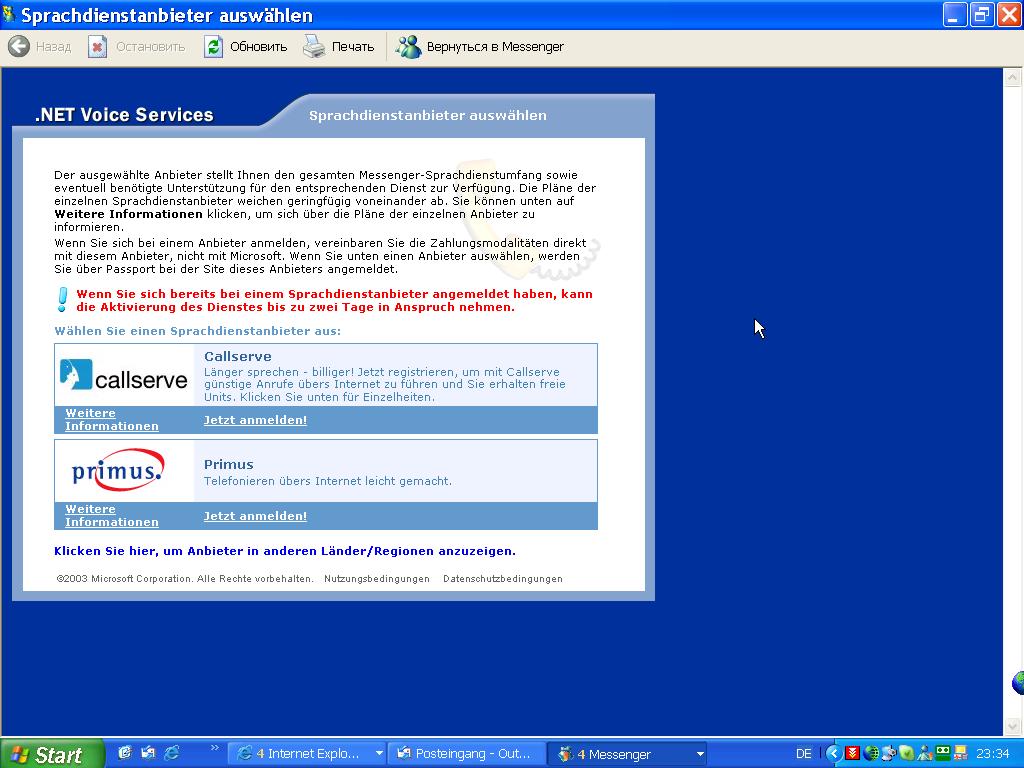Click the Messenger buddy tray icon
This screenshot has height=768, width=1024.
click(925, 753)
